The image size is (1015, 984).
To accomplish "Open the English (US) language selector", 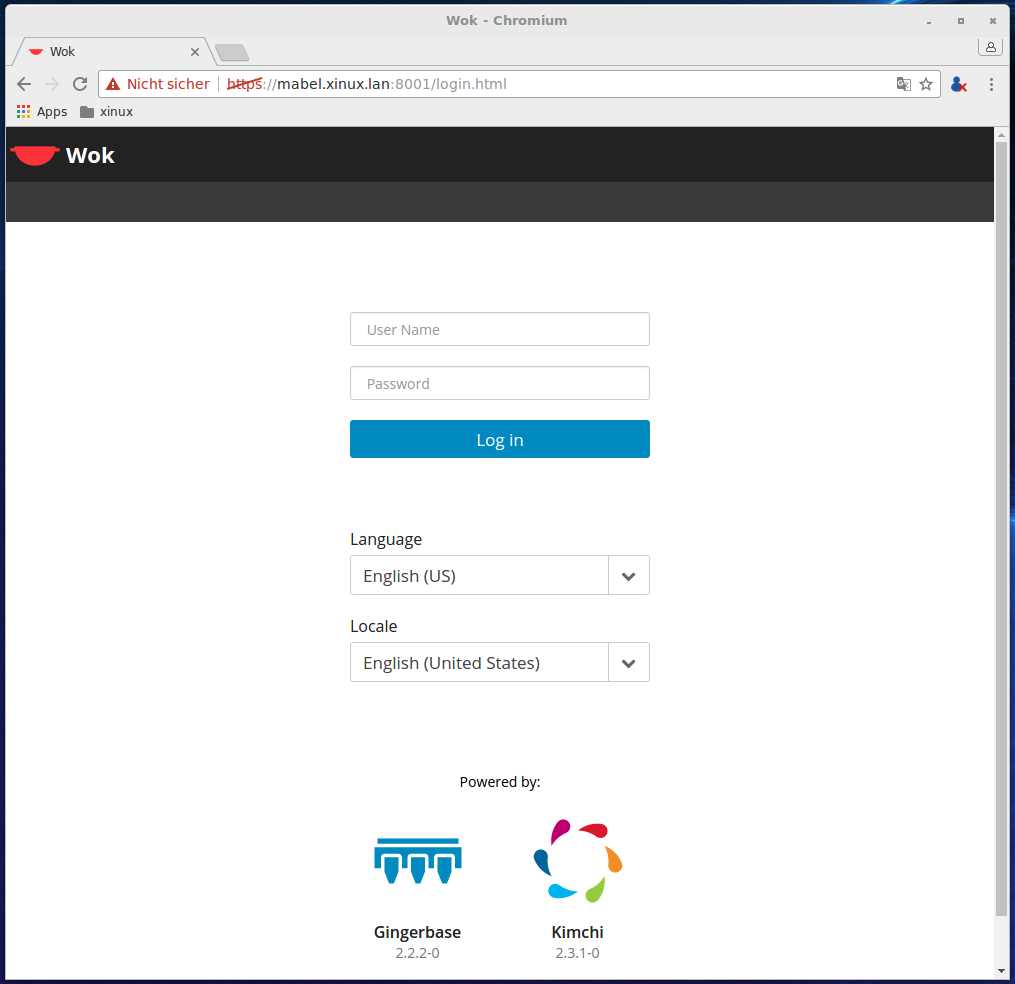I will tap(479, 576).
